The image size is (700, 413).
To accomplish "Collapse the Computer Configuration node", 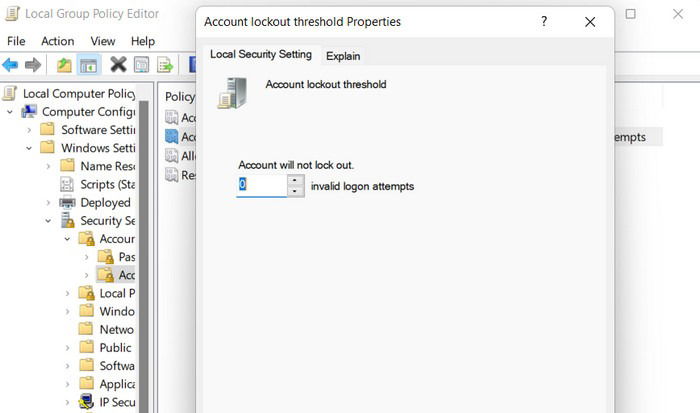I will pyautogui.click(x=10, y=112).
